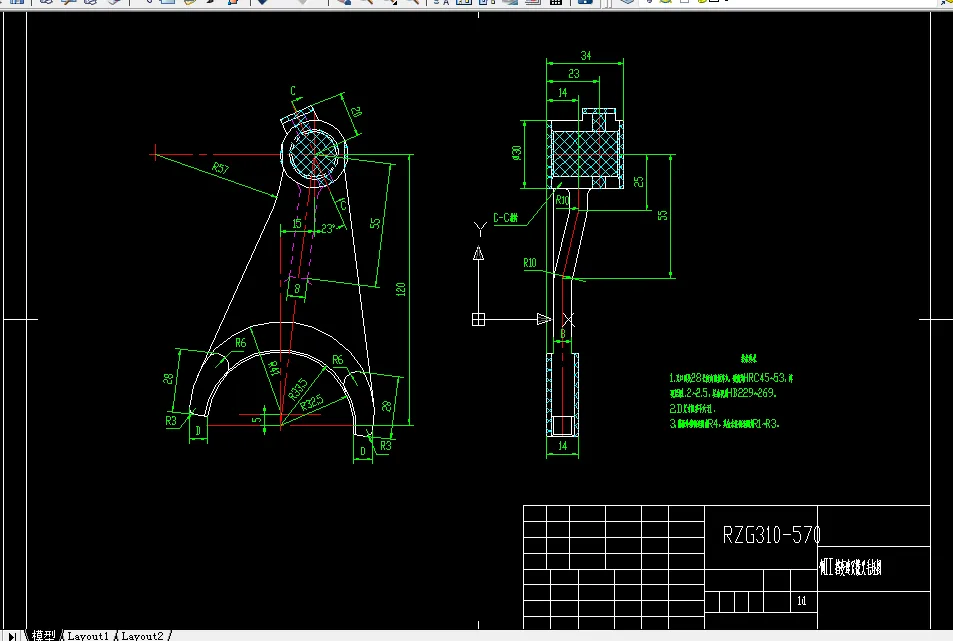953x641 pixels.
Task: Select the upper R10 radius label
Action: (562, 200)
